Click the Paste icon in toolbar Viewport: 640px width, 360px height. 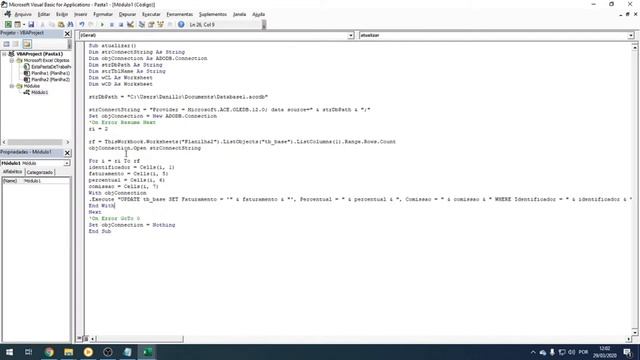(x=61, y=24)
